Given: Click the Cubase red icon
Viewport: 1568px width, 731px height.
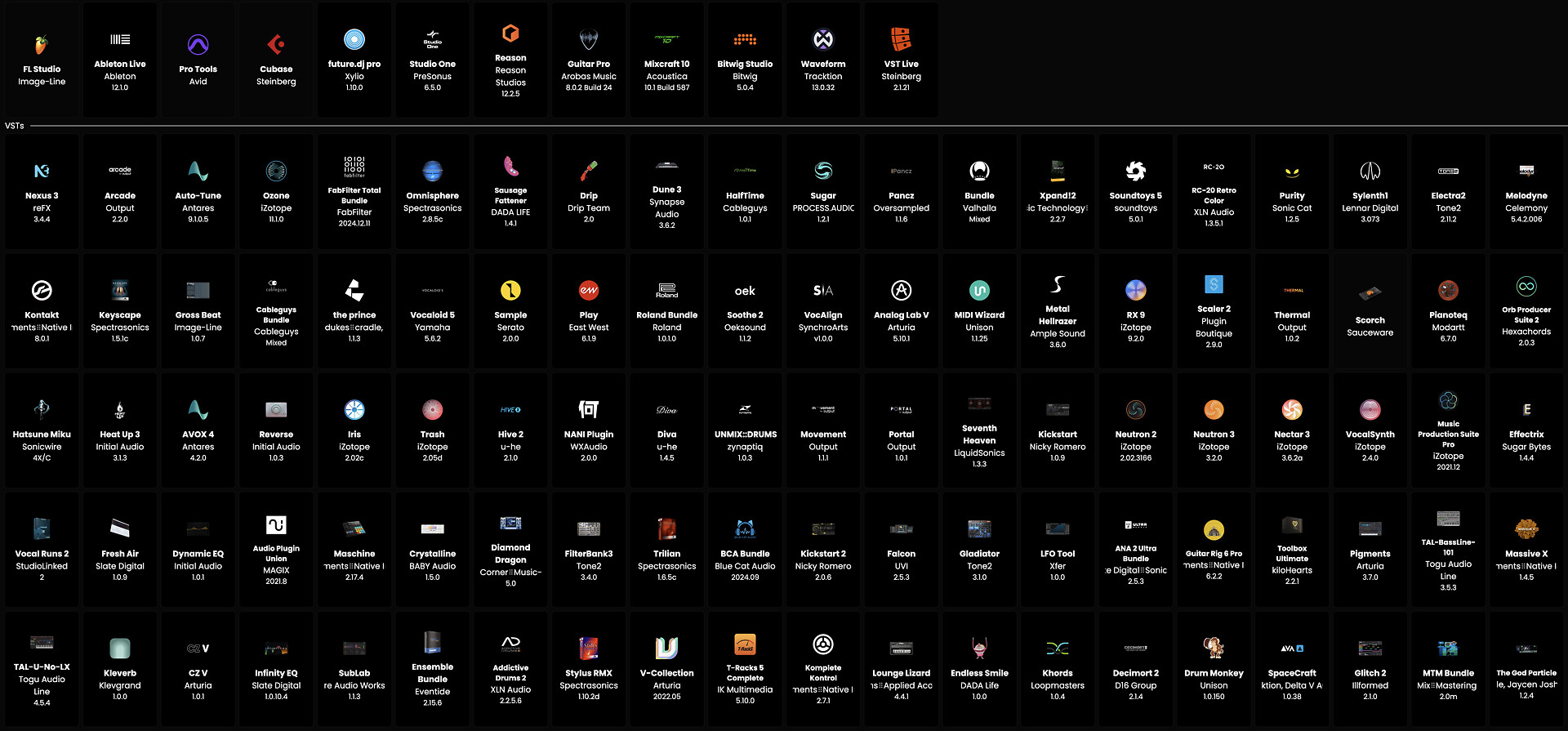Looking at the screenshot, I should click(276, 45).
